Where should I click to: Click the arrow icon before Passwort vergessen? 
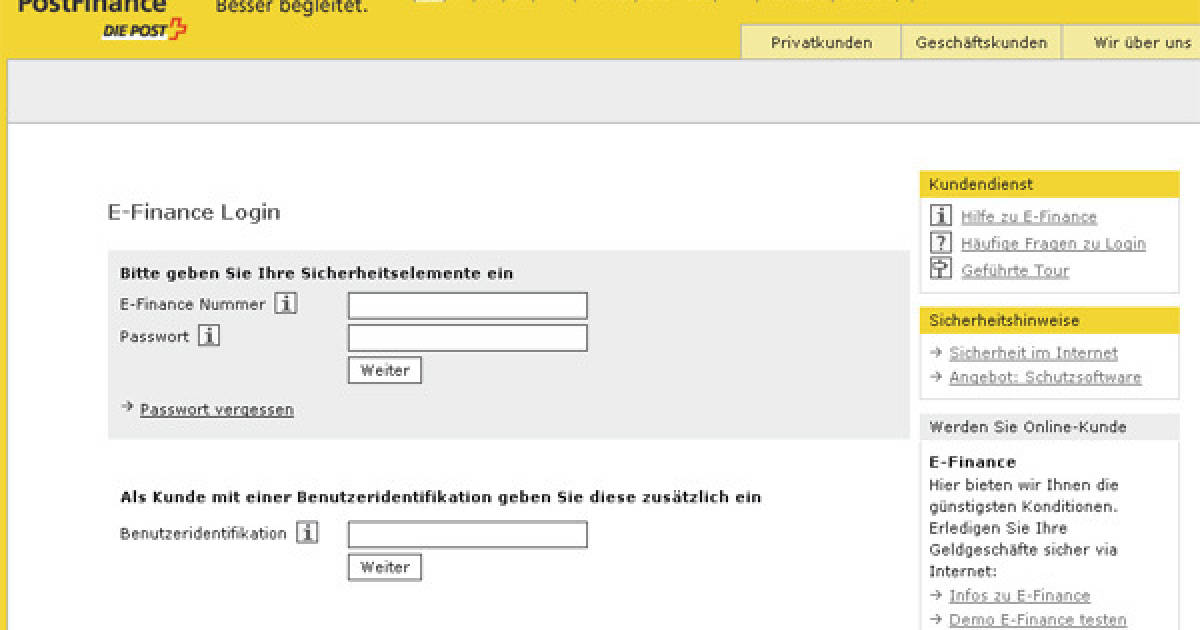point(127,408)
